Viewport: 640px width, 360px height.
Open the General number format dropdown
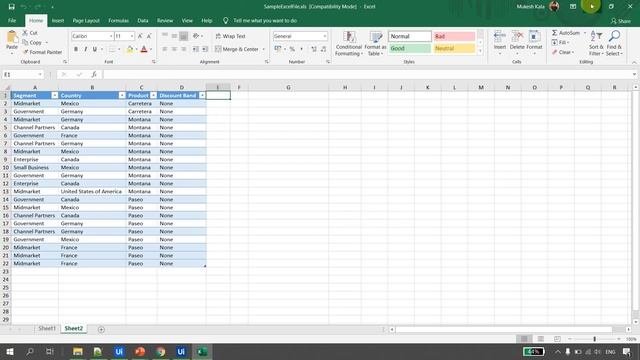[x=324, y=36]
